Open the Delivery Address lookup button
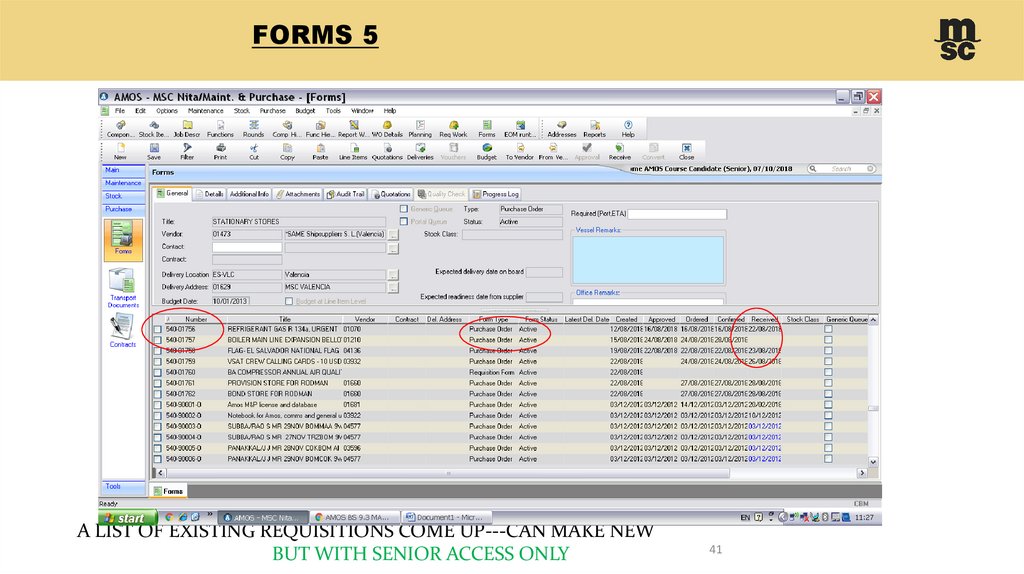Viewport: 1024px width, 574px height. pyautogui.click(x=393, y=287)
